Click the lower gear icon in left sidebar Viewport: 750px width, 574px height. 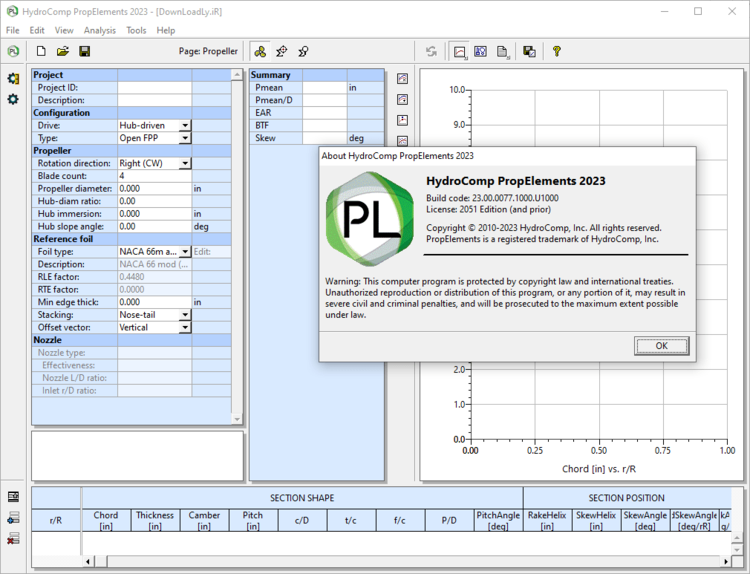(13, 99)
